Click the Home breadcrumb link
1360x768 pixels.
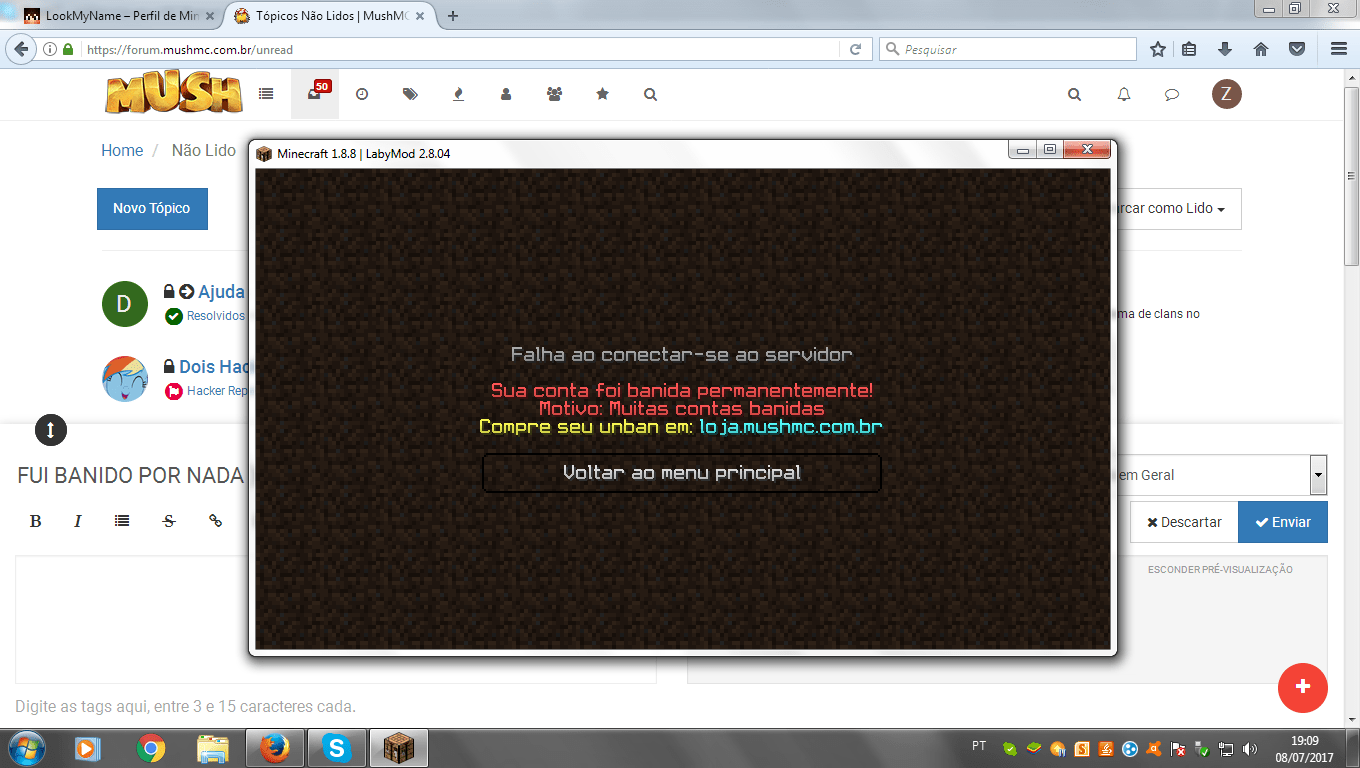coord(122,150)
